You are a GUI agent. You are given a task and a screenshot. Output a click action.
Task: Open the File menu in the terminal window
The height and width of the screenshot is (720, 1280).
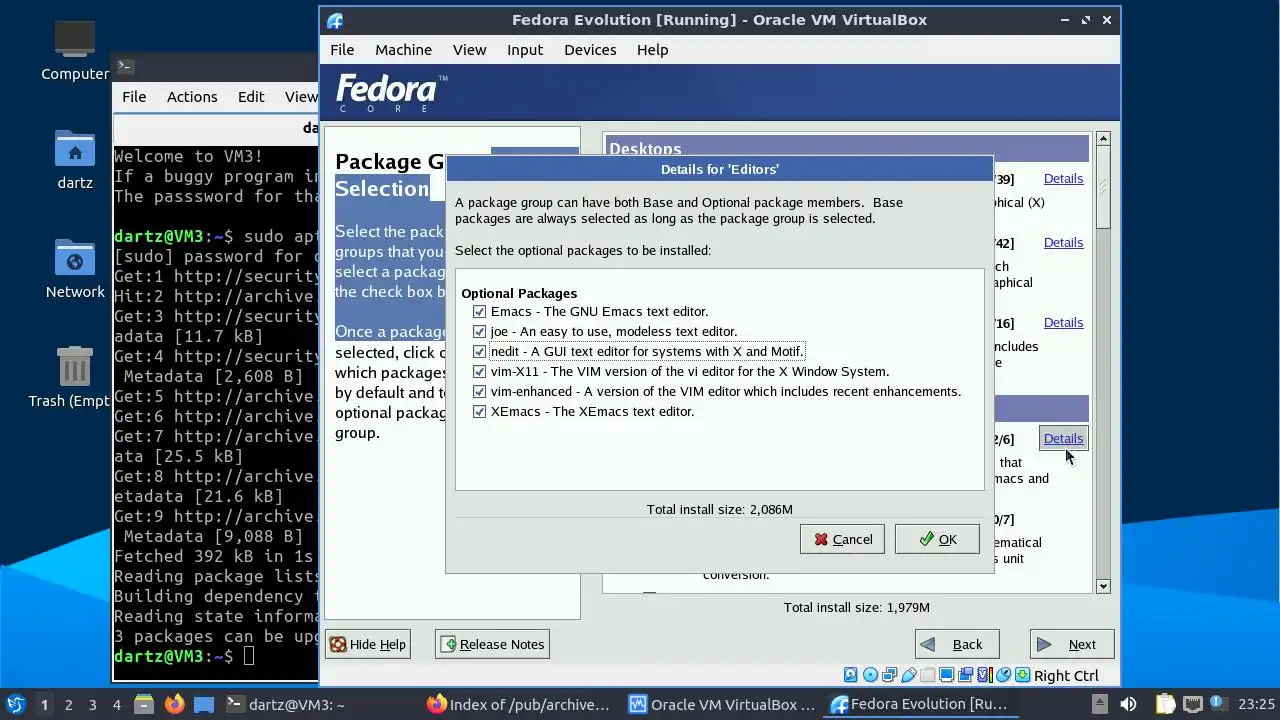pyautogui.click(x=134, y=96)
